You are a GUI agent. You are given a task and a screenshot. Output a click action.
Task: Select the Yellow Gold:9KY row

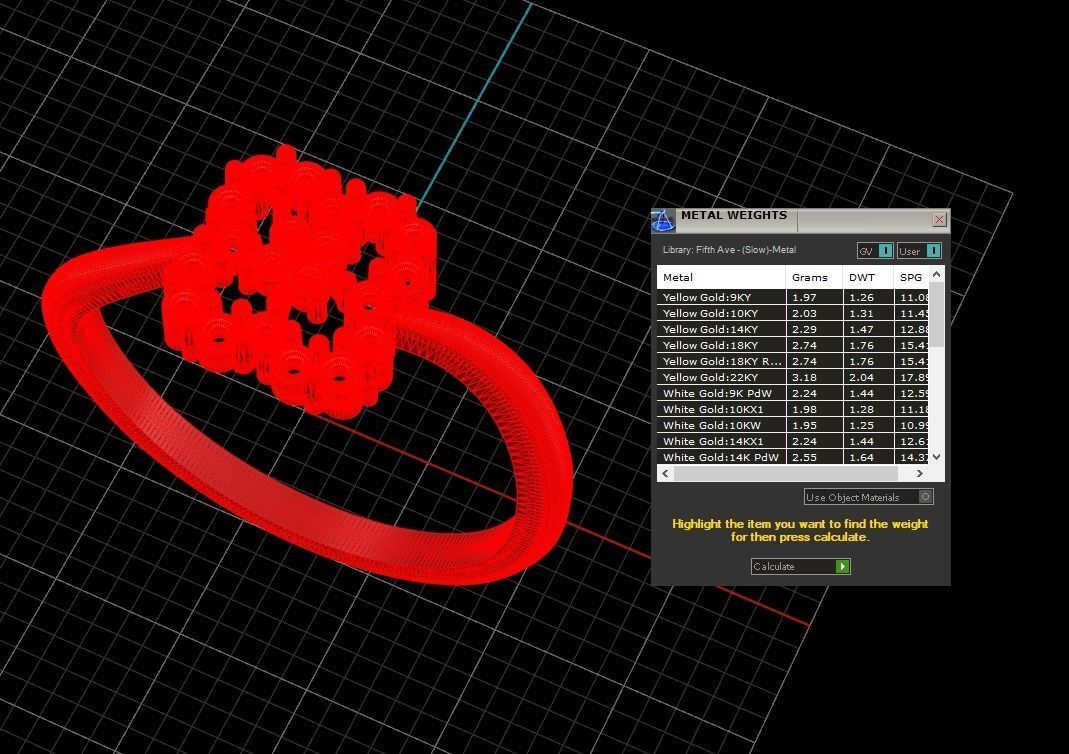[x=793, y=297]
